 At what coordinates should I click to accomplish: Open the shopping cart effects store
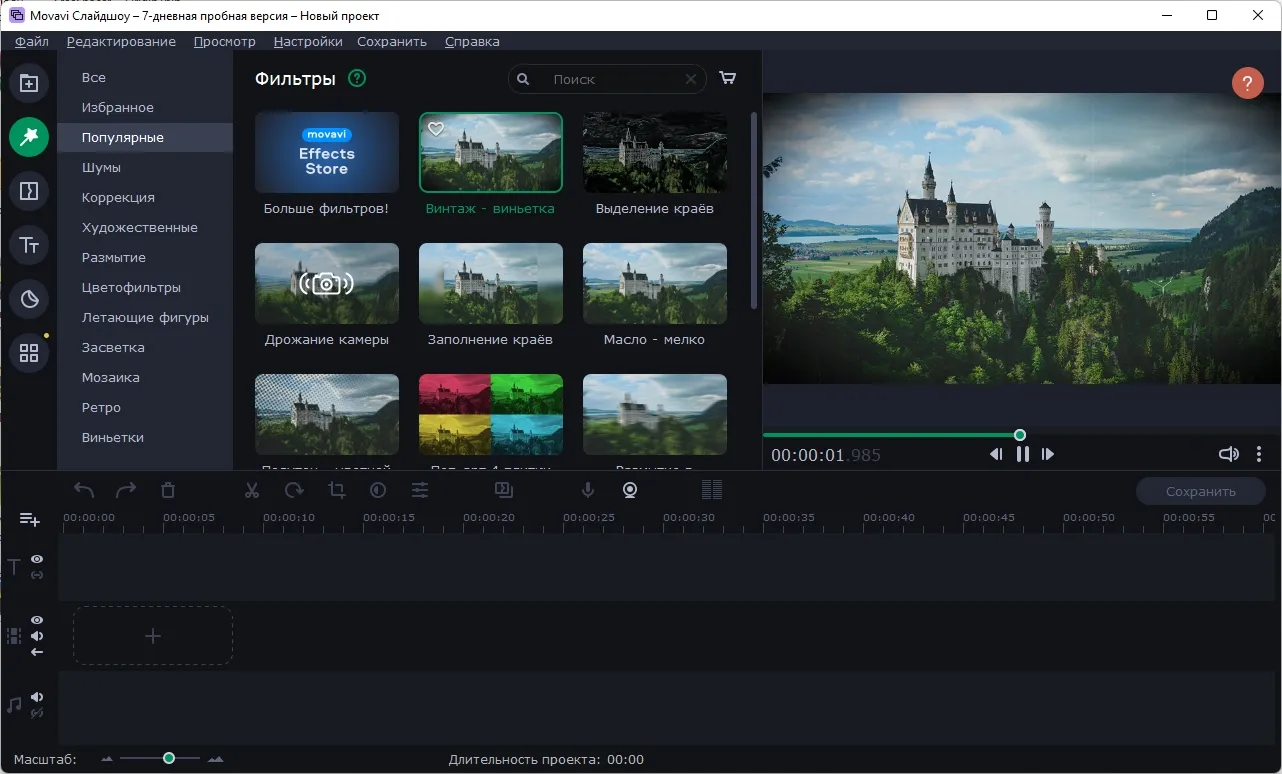[x=728, y=79]
